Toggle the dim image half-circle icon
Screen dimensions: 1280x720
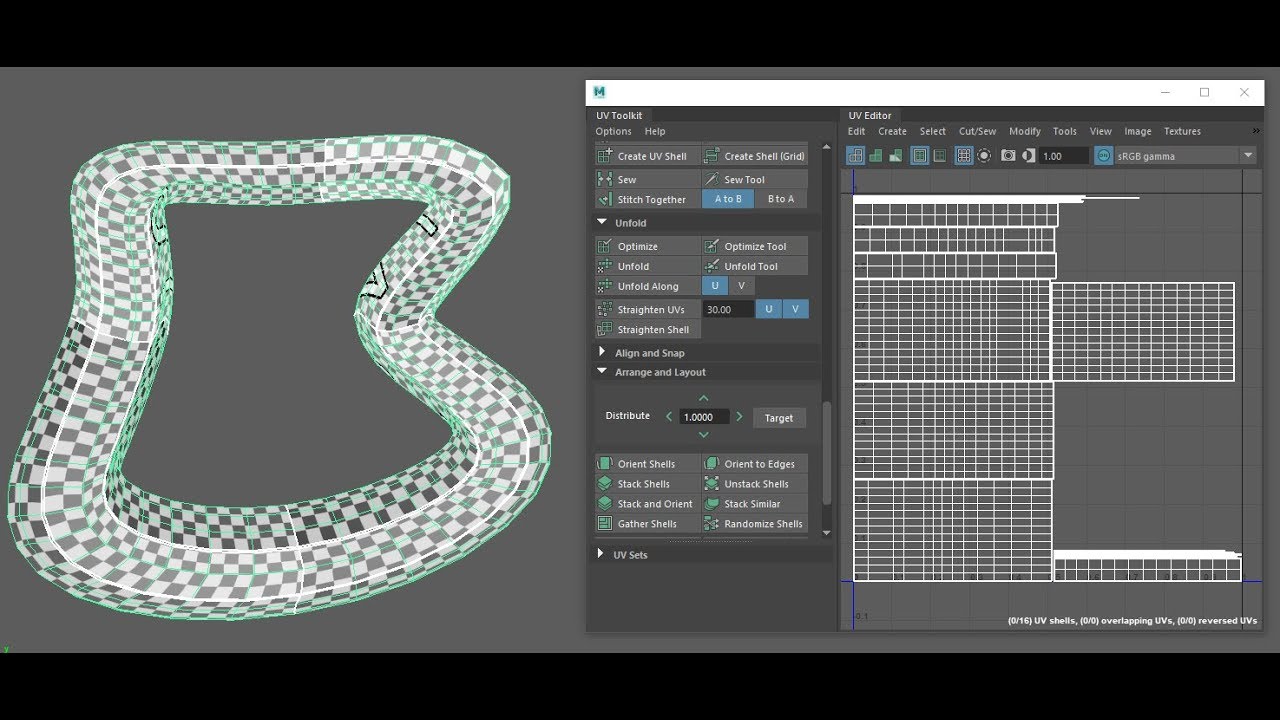[1028, 156]
